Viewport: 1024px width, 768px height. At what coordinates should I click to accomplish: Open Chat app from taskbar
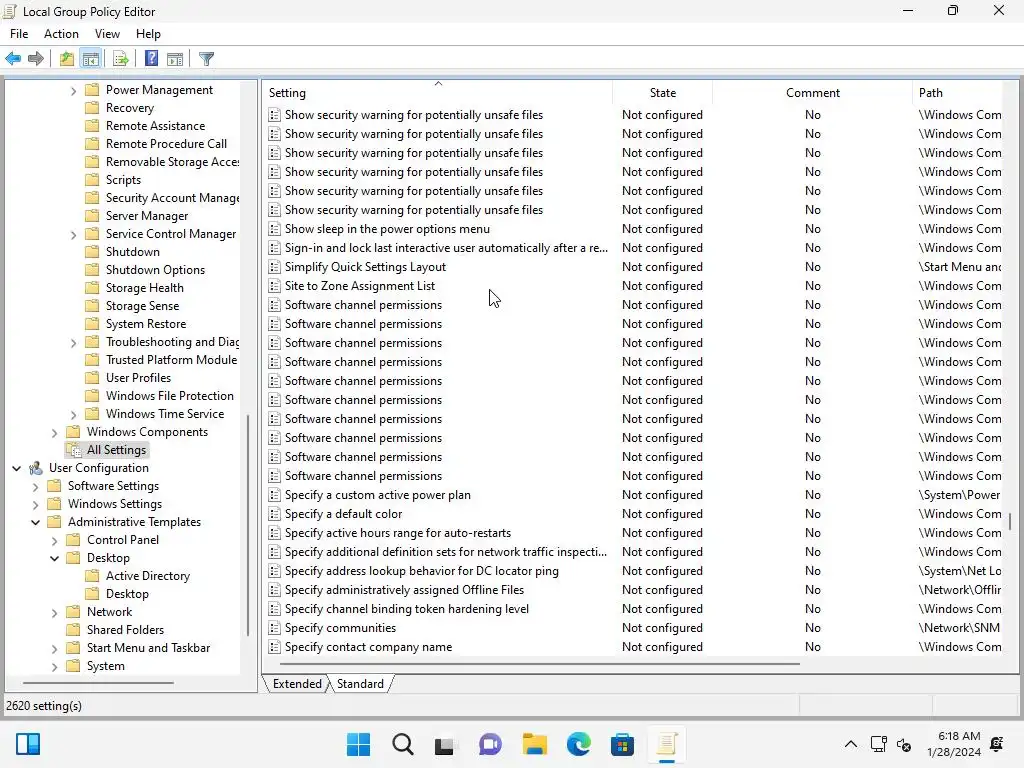pos(490,744)
